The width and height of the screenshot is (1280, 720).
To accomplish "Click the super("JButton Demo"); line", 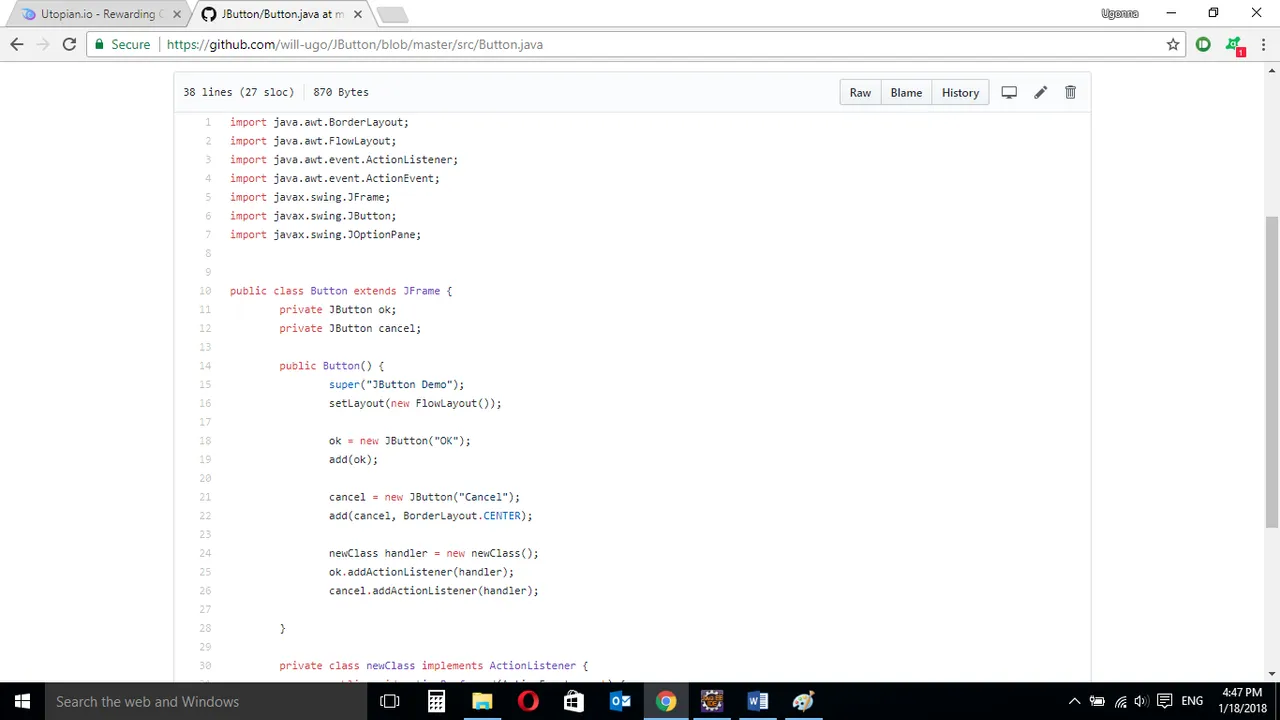I will coord(396,385).
